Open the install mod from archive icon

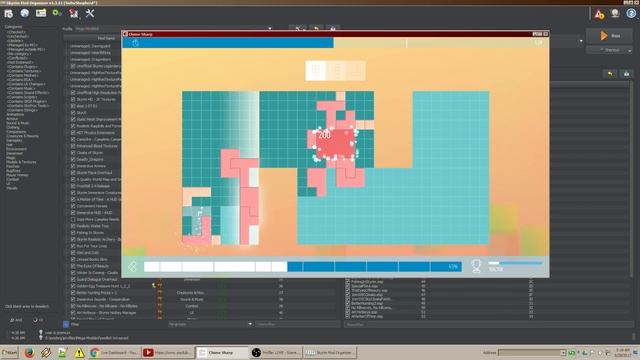coord(9,13)
